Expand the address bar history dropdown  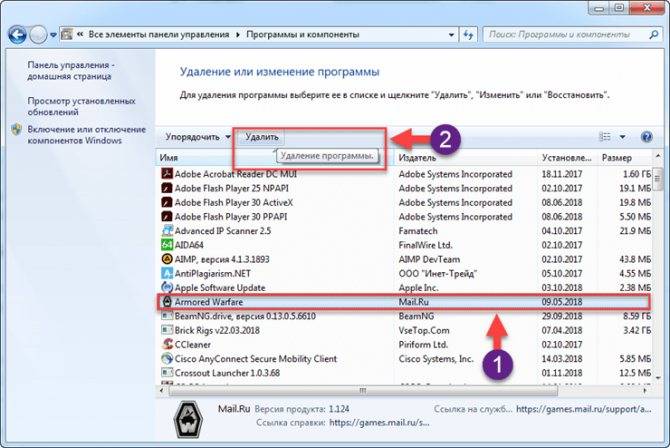coord(451,35)
